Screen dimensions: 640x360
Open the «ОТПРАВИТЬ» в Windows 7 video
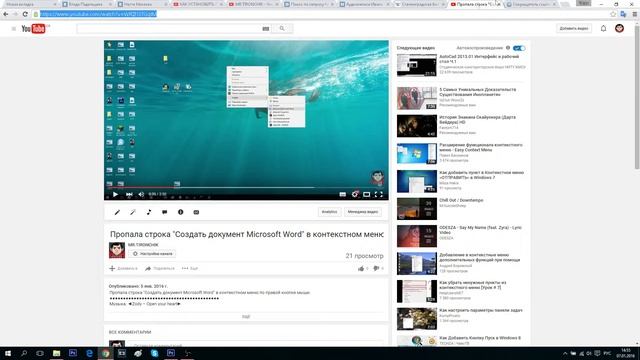click(x=481, y=175)
